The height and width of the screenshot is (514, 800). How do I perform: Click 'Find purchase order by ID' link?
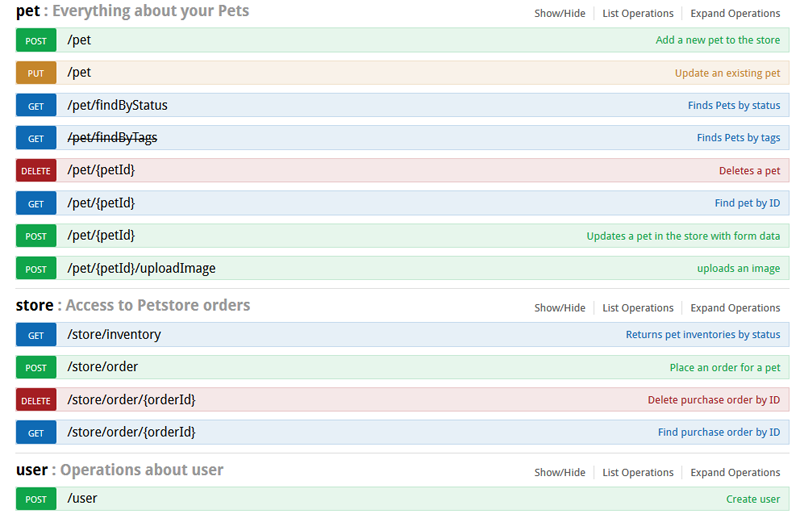719,432
